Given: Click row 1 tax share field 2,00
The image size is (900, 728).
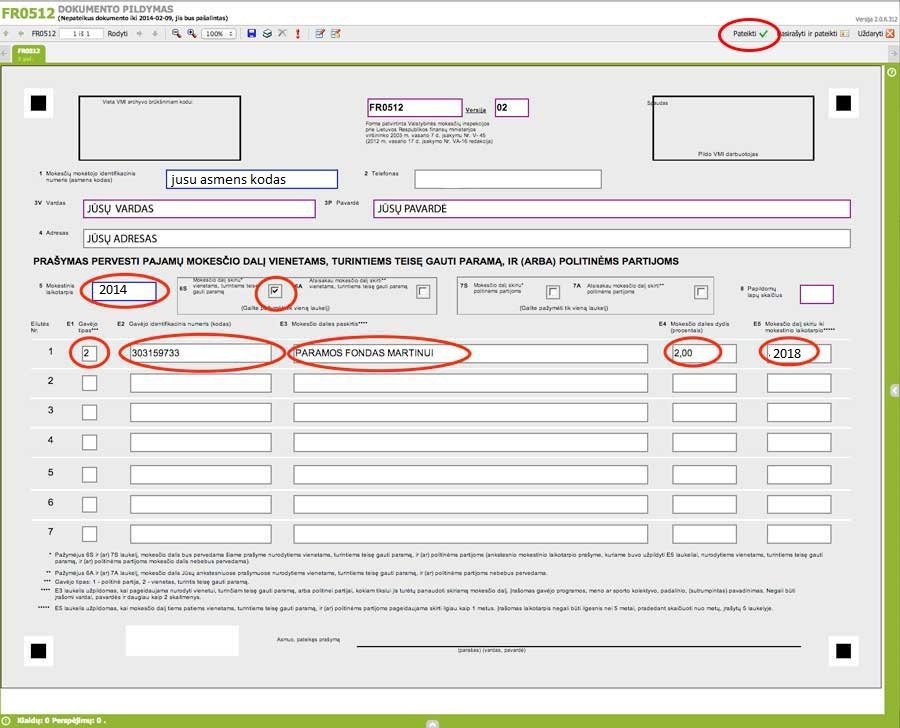Looking at the screenshot, I should pyautogui.click(x=704, y=353).
